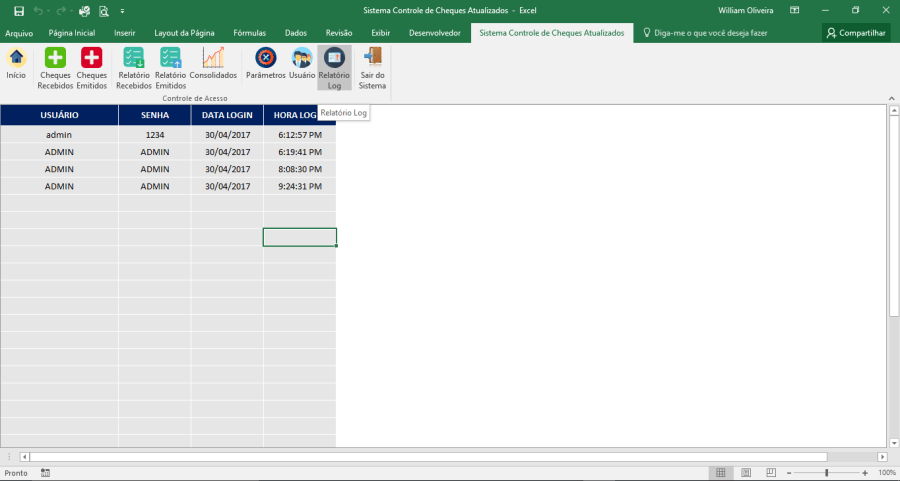Screen dimensions: 900x481
Task: Click left arrow on horizontal scrollbar
Action: pyautogui.click(x=24, y=457)
